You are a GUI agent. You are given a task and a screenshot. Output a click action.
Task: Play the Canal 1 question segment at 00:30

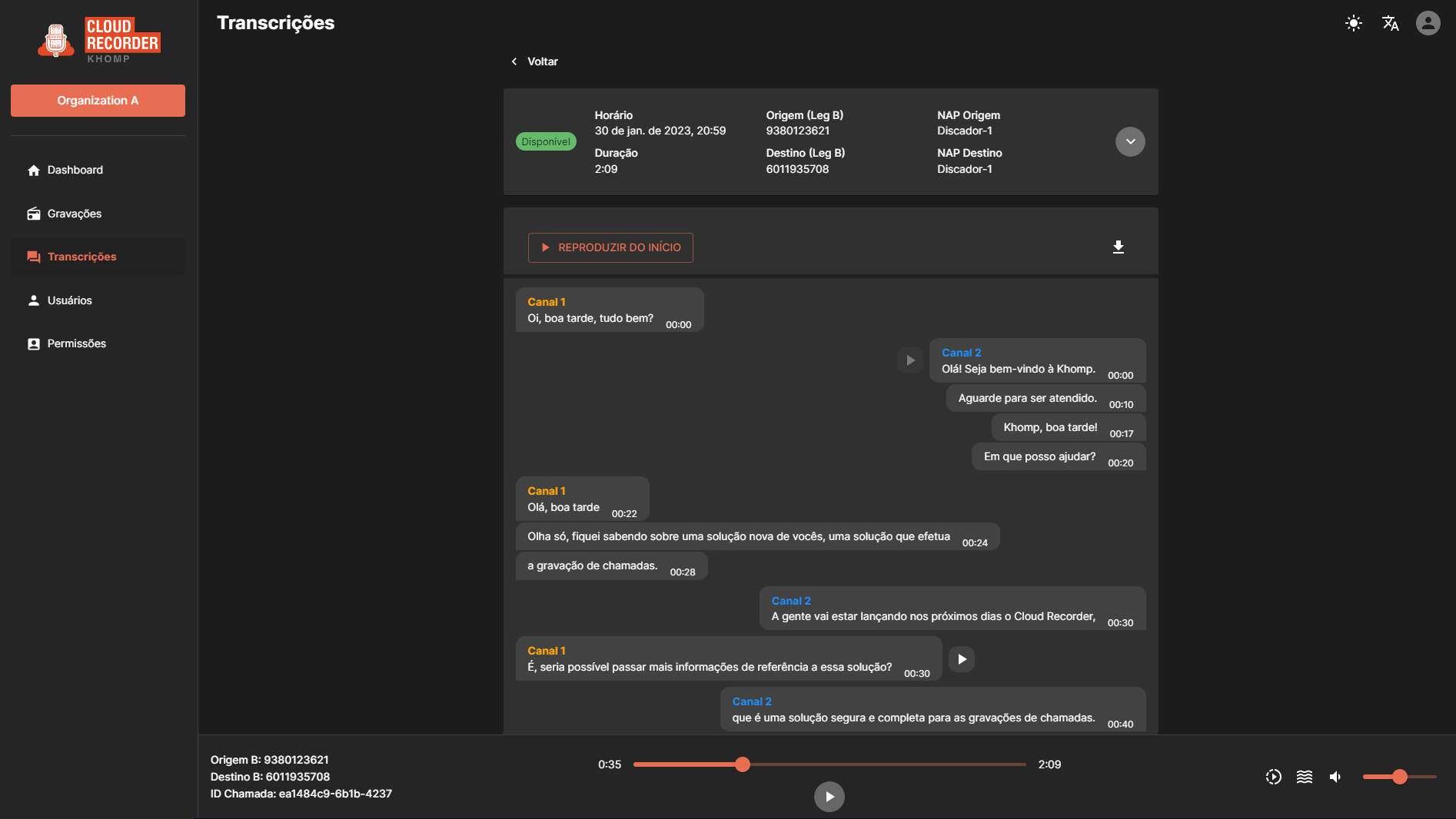point(962,659)
